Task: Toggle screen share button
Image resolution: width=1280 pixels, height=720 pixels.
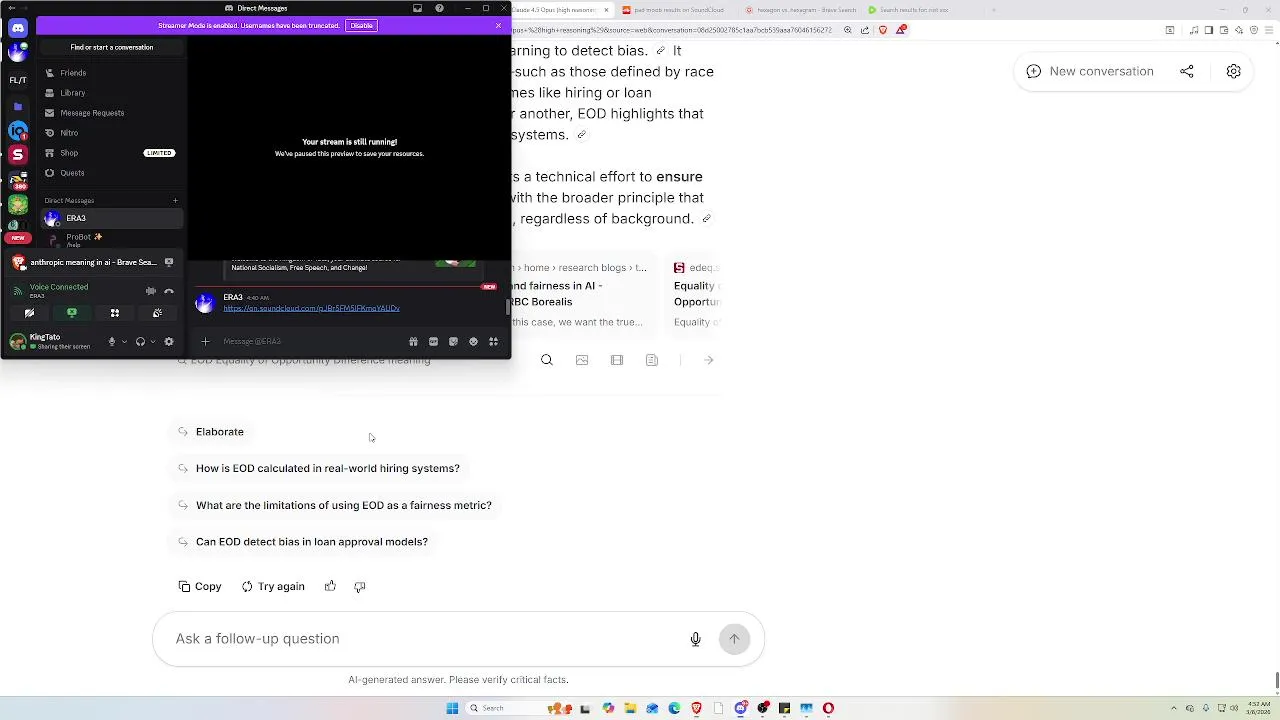Action: 71,313
